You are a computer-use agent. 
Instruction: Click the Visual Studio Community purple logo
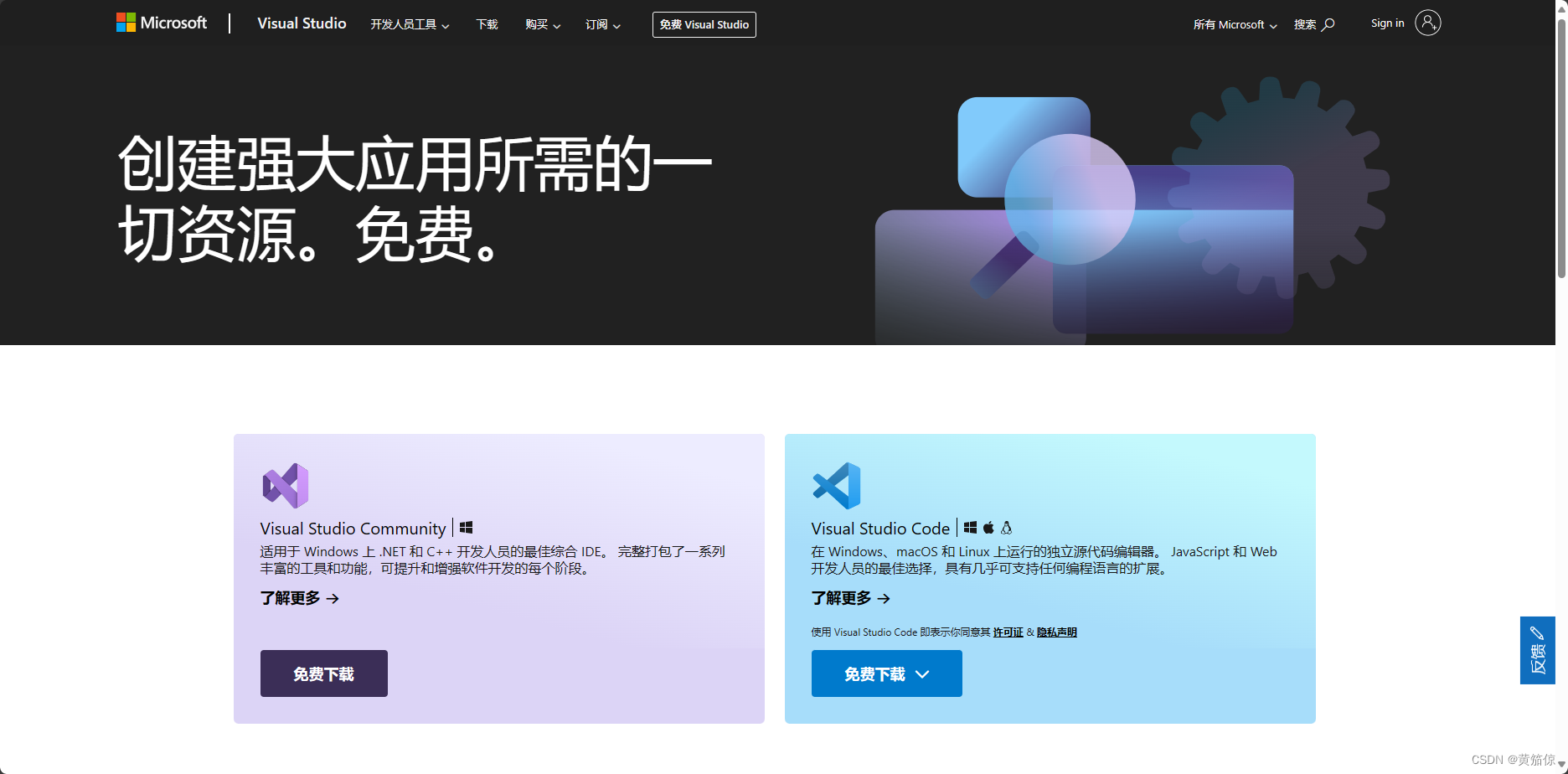(x=286, y=486)
